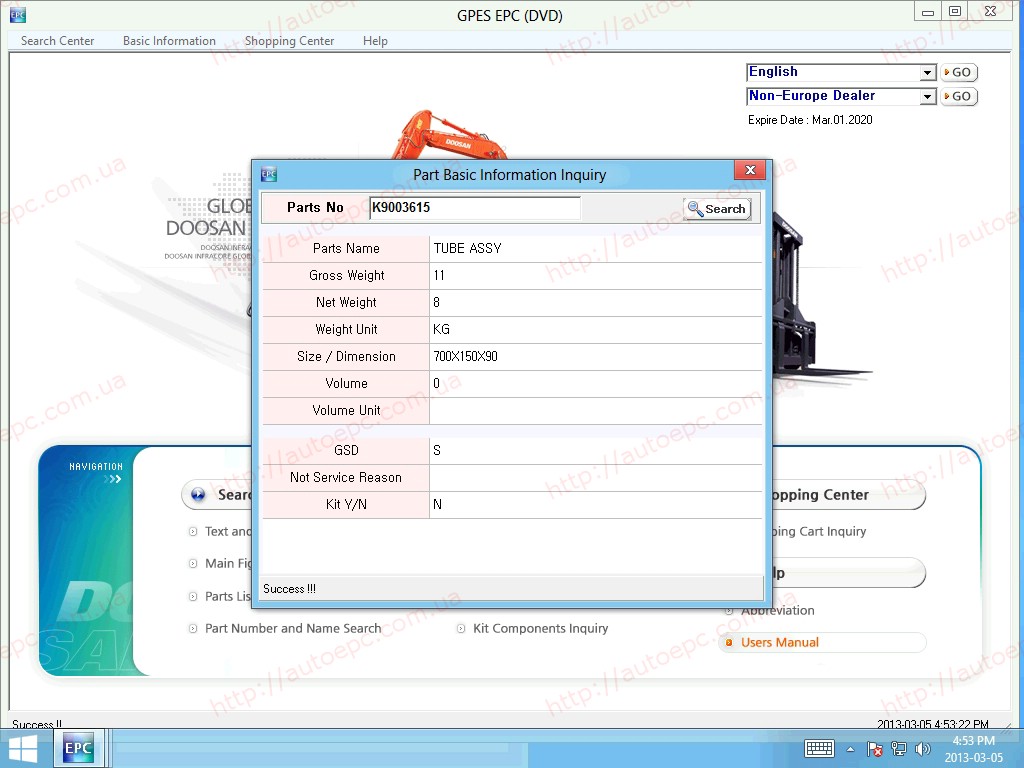Viewport: 1024px width, 768px height.
Task: Click the taskbar clock showing 4:53 PM
Action: click(973, 749)
